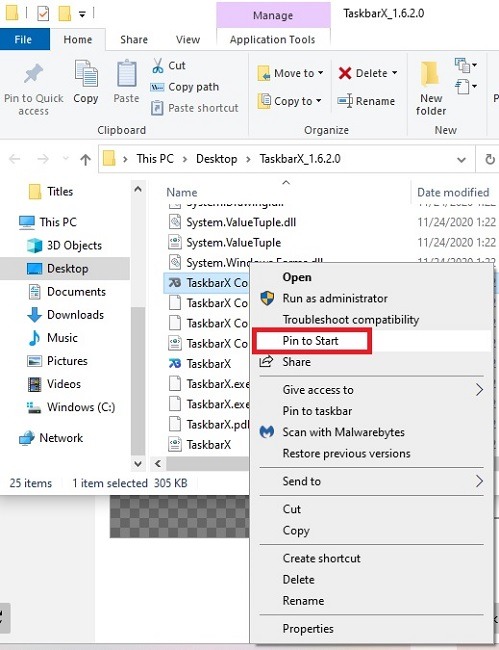Refresh the folder view
This screenshot has height=650, width=499.
tap(489, 159)
